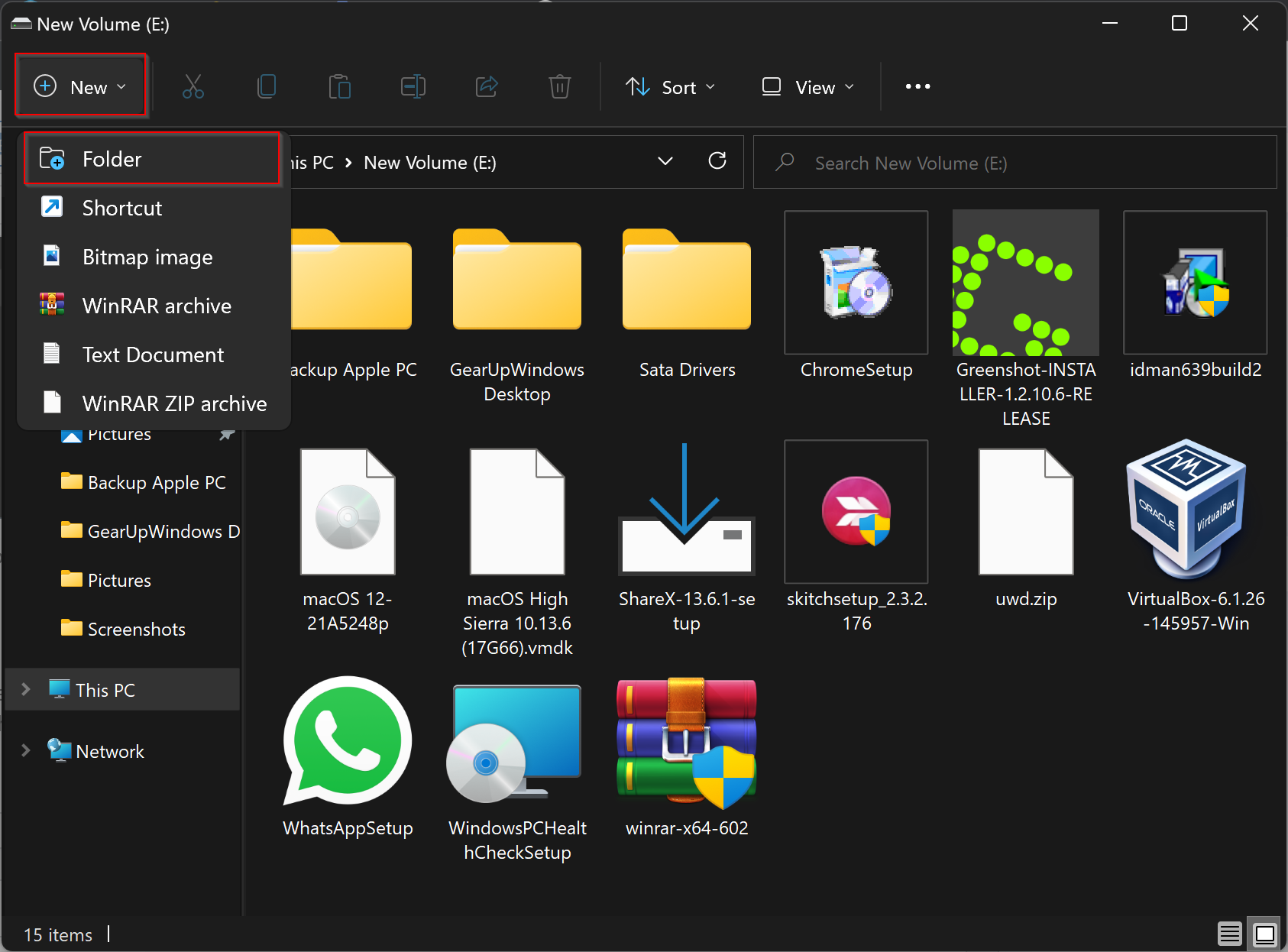Select the ShareX-13.6.1-setup file icon
This screenshot has width=1288, height=952.
pos(687,509)
